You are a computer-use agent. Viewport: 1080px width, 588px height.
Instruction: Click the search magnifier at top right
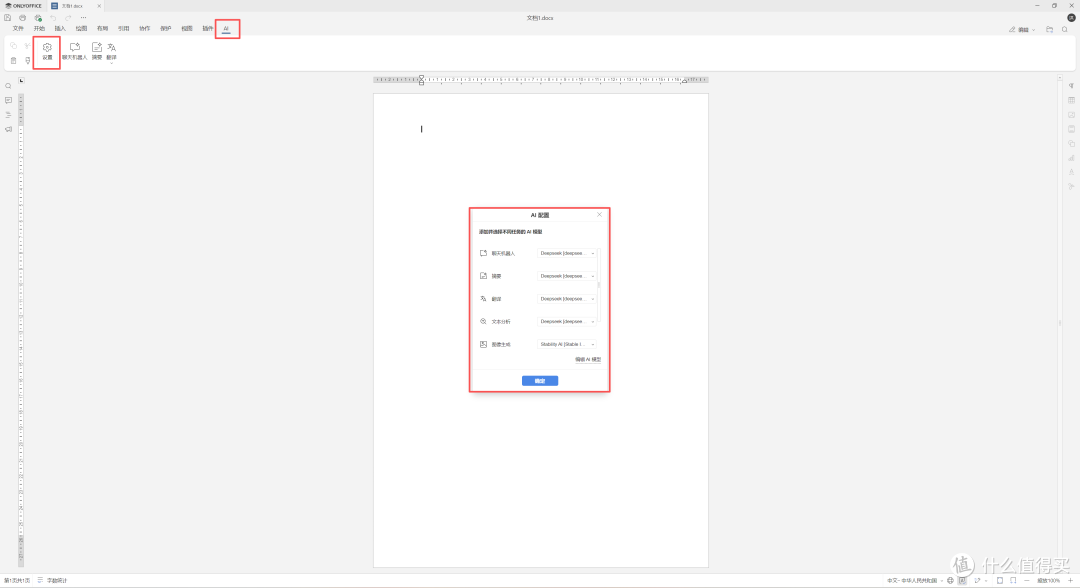coord(1065,30)
